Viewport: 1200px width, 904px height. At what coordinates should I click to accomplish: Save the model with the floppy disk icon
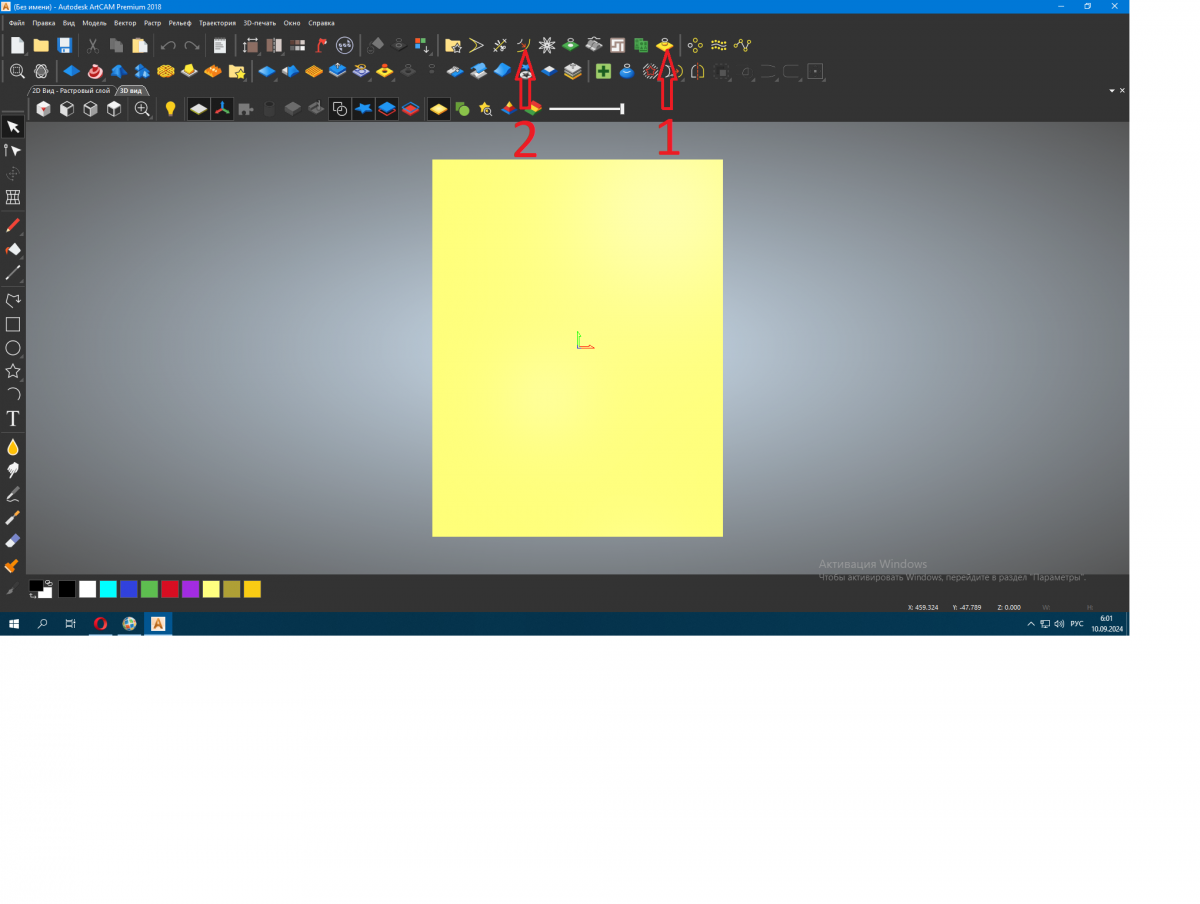point(64,45)
